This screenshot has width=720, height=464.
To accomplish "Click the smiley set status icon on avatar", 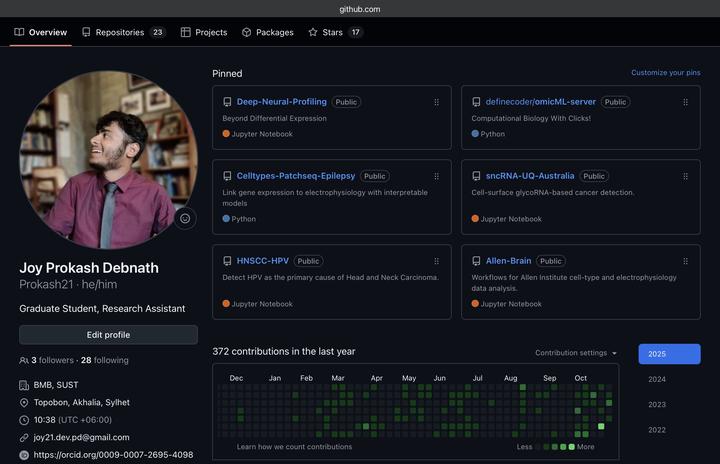I will pos(185,219).
